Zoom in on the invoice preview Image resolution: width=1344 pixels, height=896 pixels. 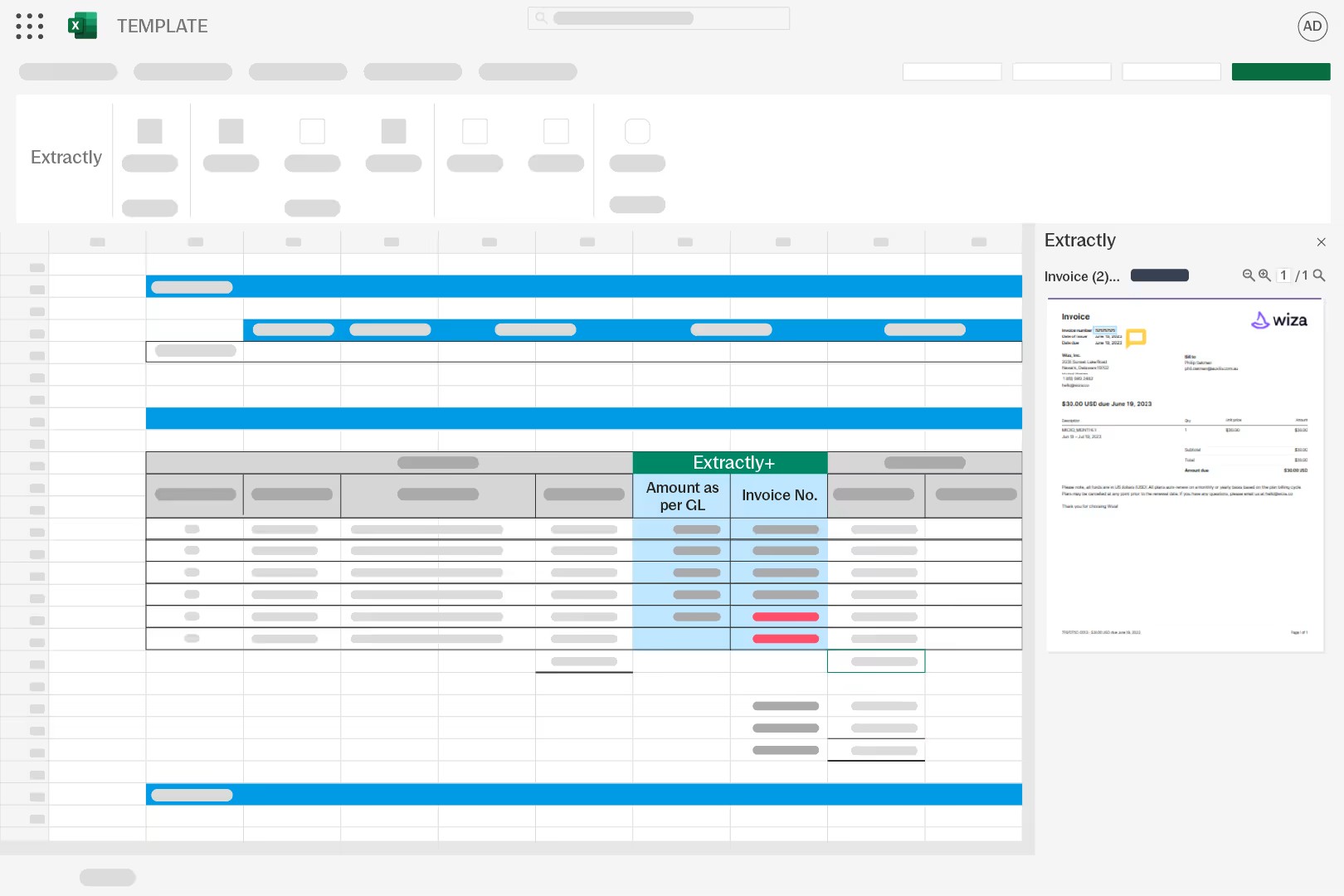pos(1264,275)
